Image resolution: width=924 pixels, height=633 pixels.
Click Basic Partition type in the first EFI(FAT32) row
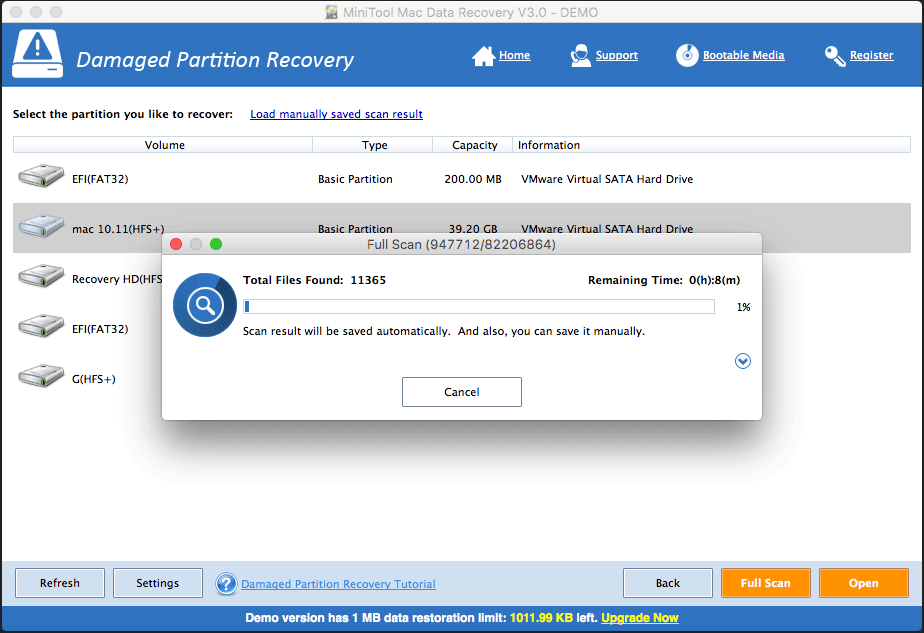pyautogui.click(x=355, y=179)
